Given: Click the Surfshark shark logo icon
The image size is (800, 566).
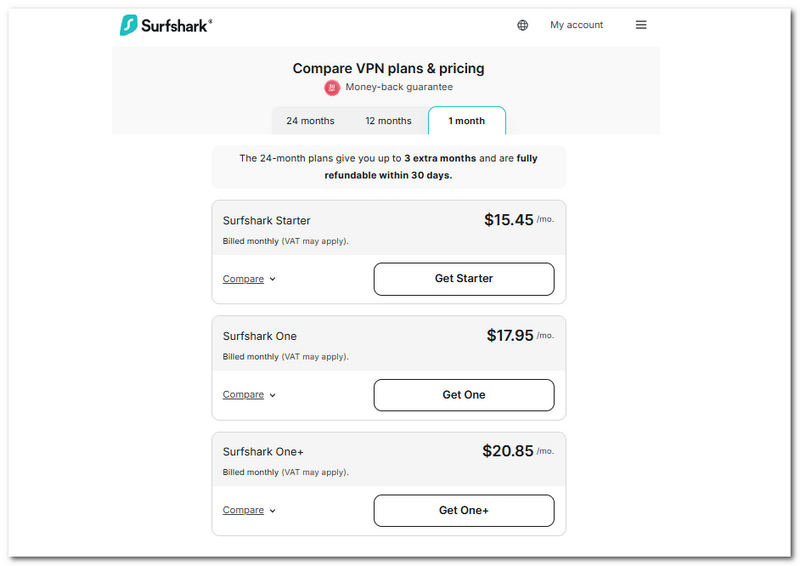Looking at the screenshot, I should coord(129,25).
